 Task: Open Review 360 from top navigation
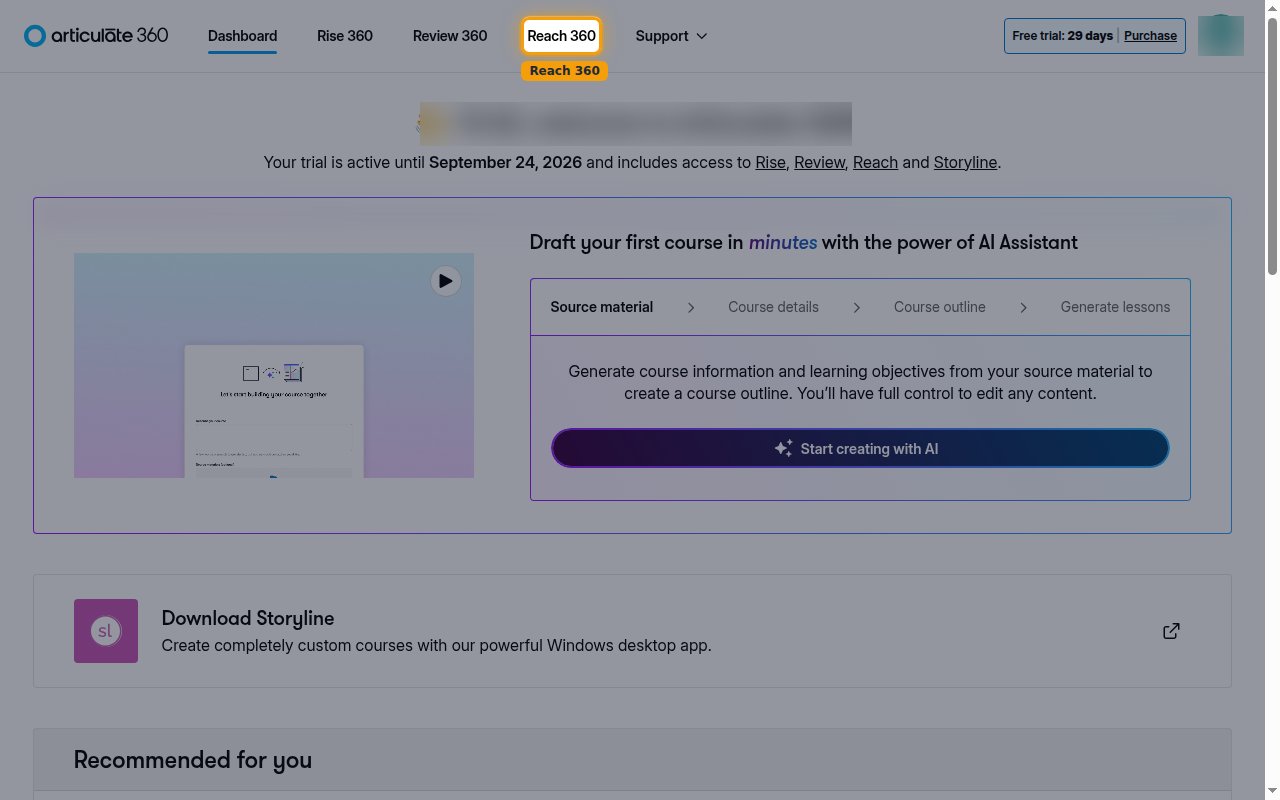pos(450,36)
